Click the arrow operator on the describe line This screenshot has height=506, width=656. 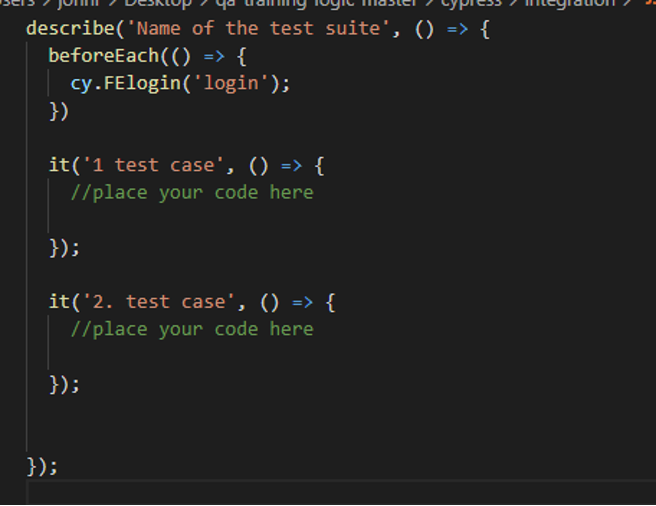tap(457, 29)
